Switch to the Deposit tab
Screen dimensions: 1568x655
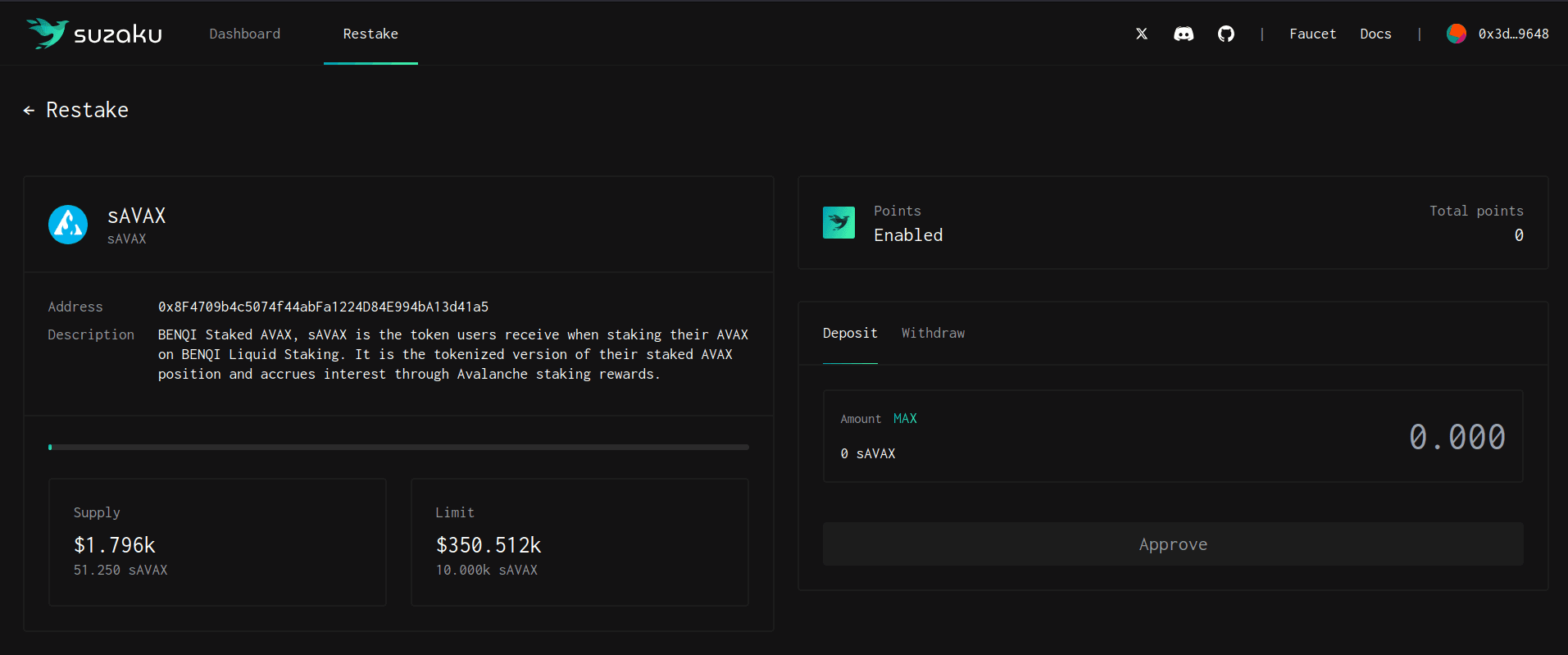pyautogui.click(x=850, y=333)
